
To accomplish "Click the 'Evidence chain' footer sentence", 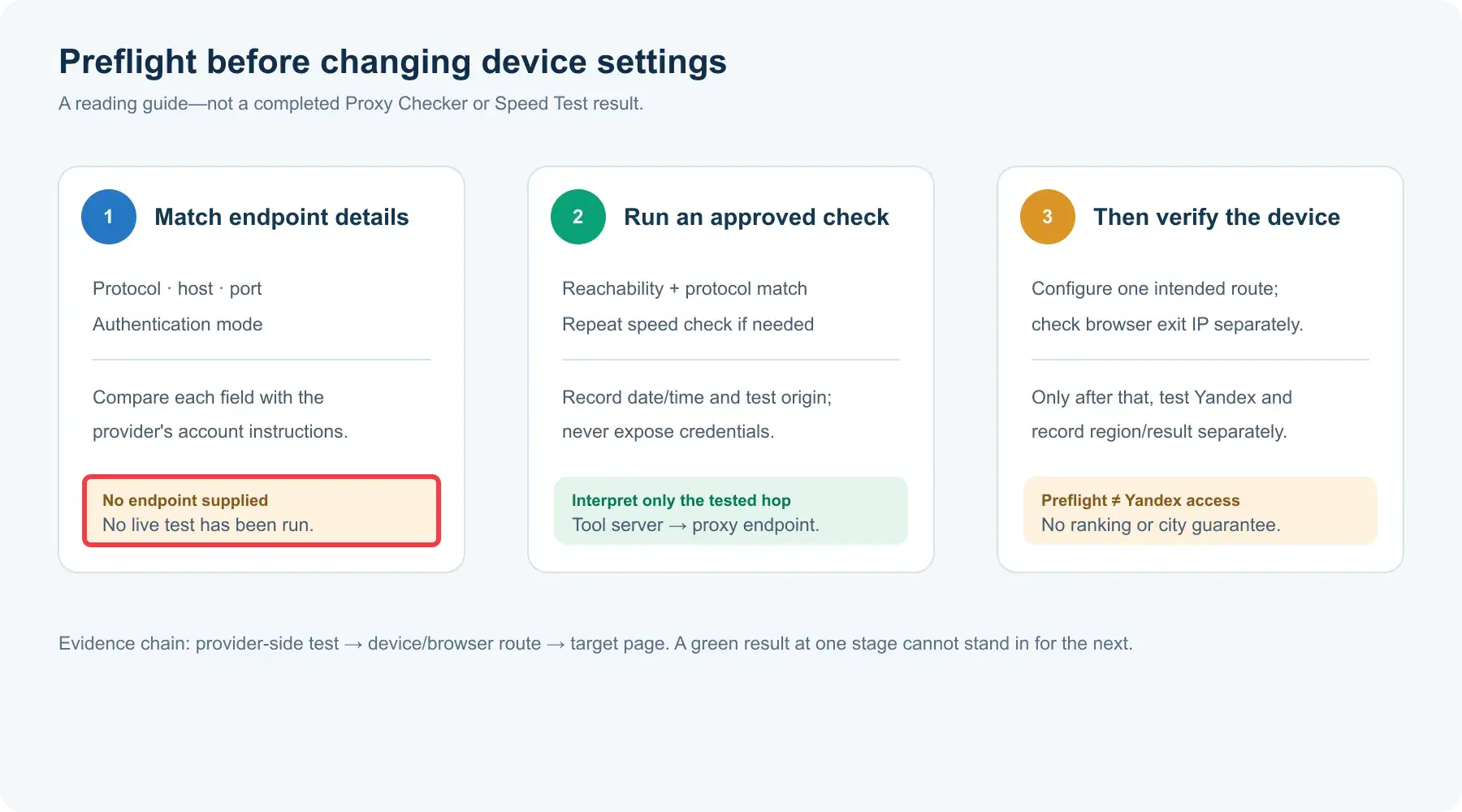I will 595,643.
